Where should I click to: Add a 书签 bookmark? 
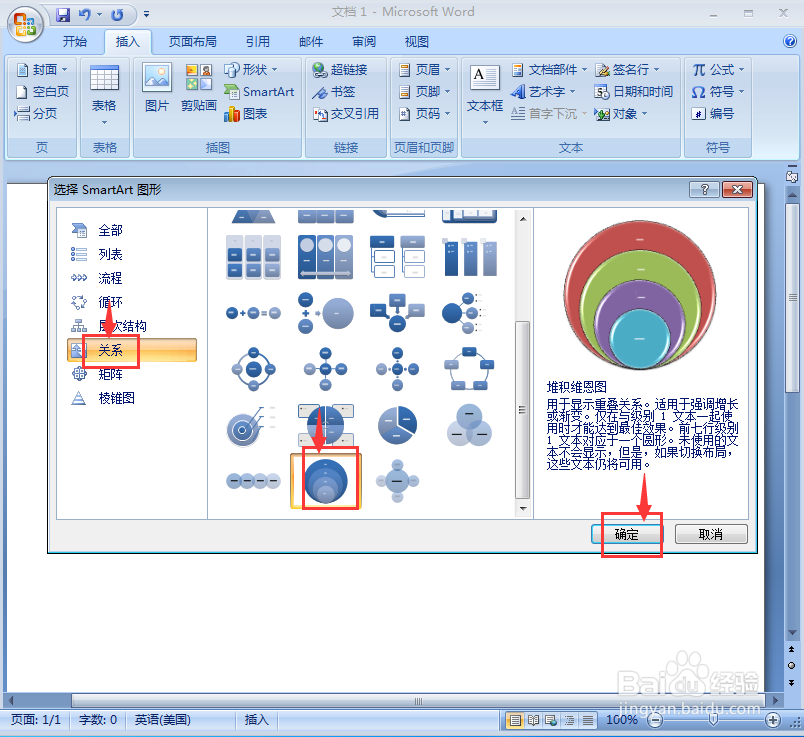click(334, 92)
